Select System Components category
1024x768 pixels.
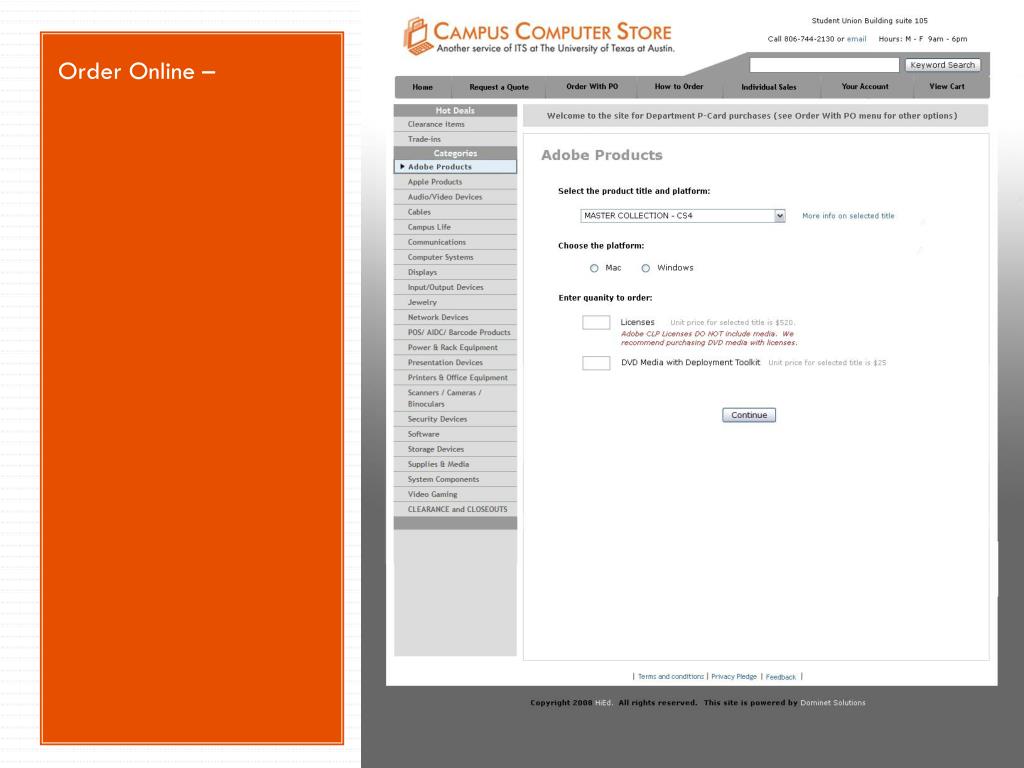(455, 479)
